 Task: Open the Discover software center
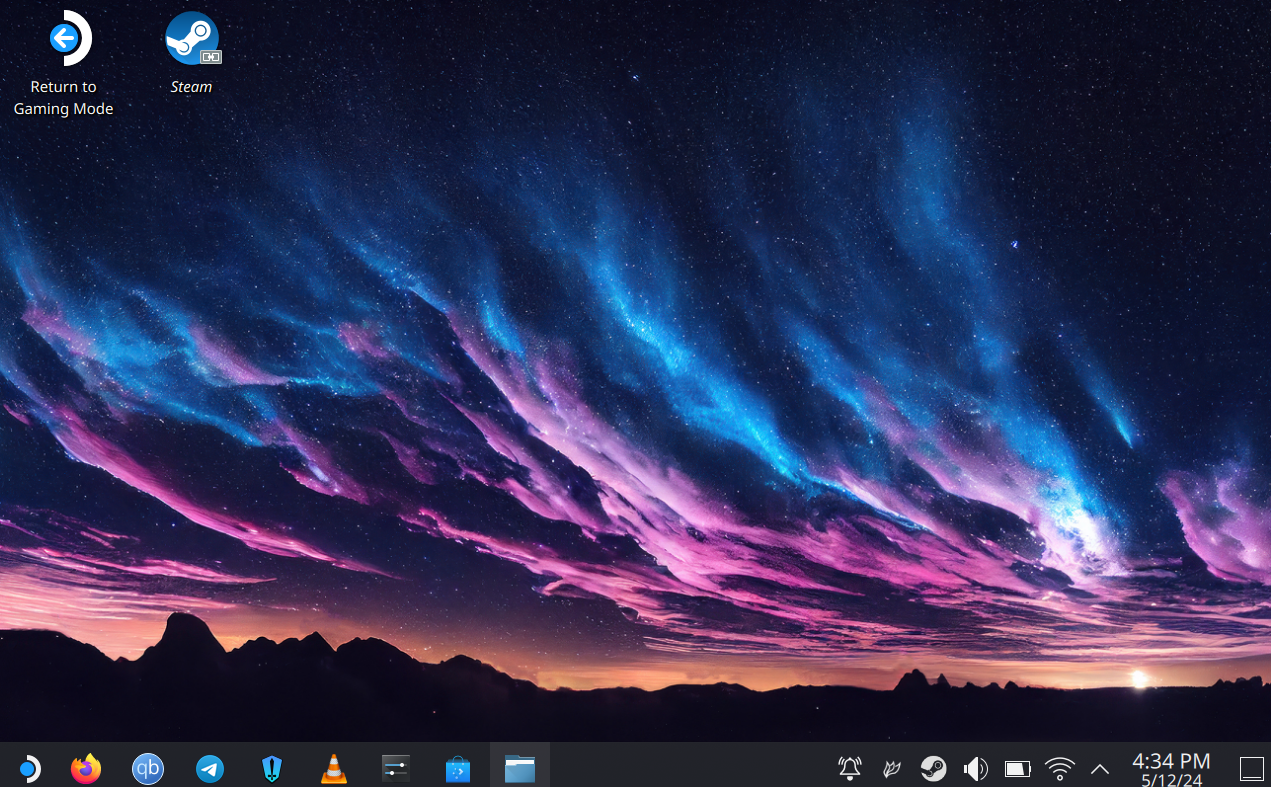pos(457,768)
